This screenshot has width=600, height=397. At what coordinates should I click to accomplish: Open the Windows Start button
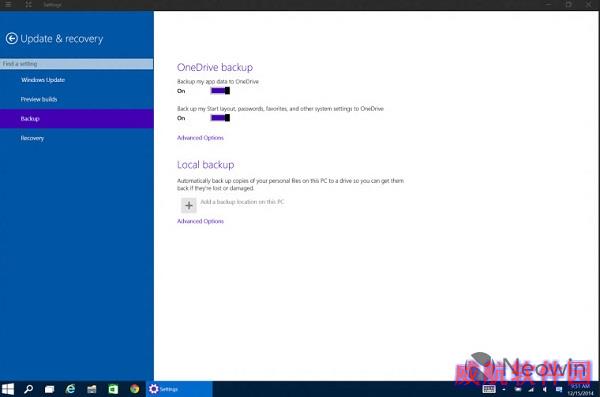click(8, 389)
